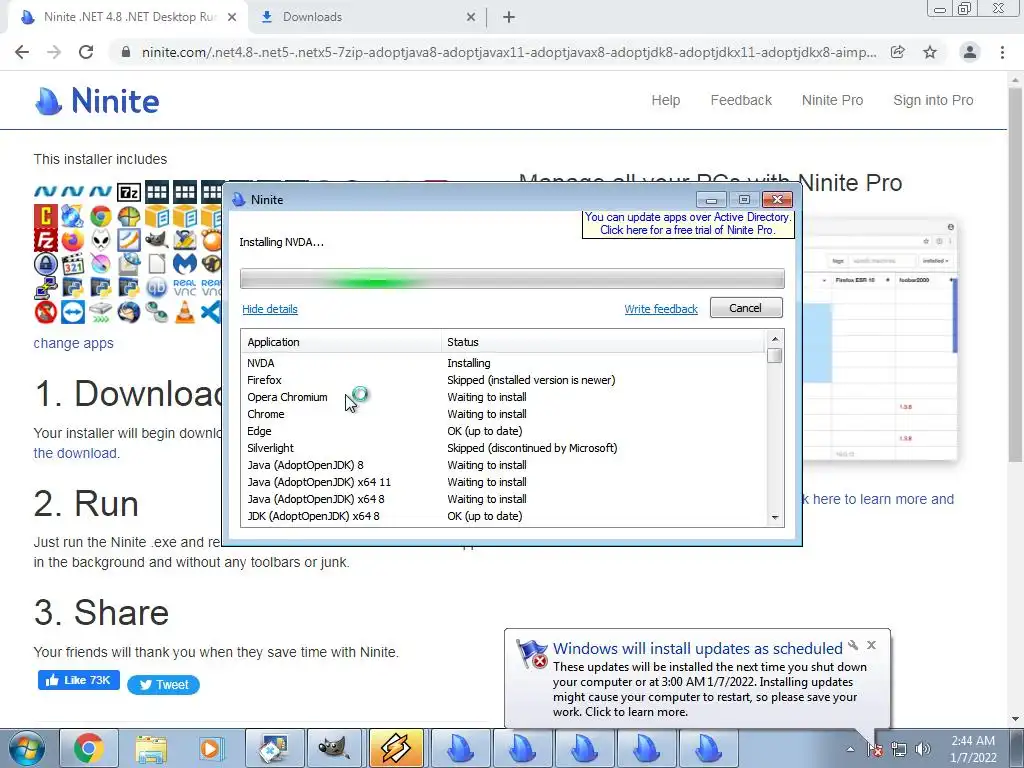Go back in Chrome
Image resolution: width=1024 pixels, height=768 pixels.
[x=22, y=52]
